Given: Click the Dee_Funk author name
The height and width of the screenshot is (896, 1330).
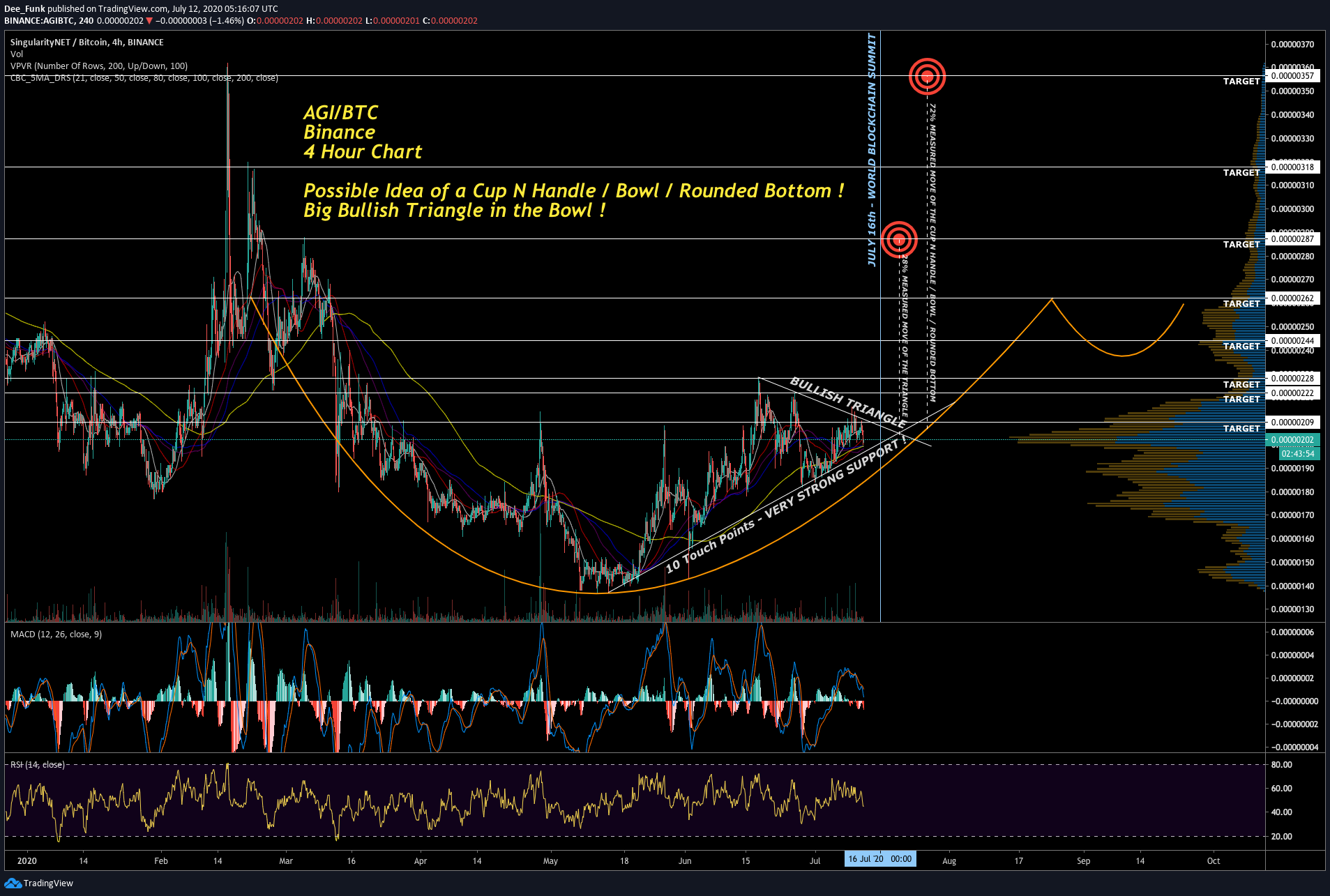Looking at the screenshot, I should [24, 9].
